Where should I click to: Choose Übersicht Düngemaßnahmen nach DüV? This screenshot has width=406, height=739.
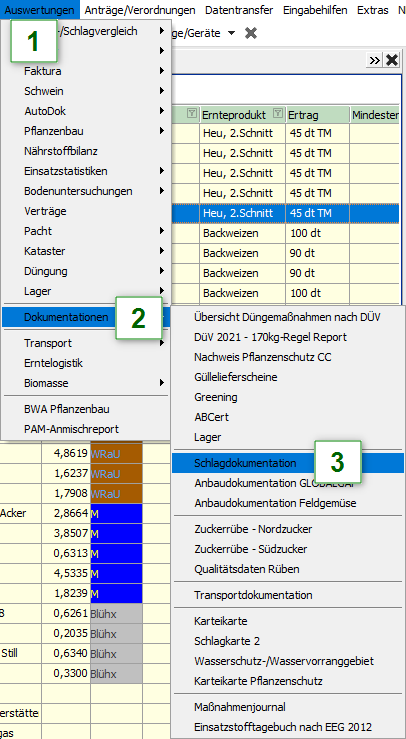click(x=288, y=317)
